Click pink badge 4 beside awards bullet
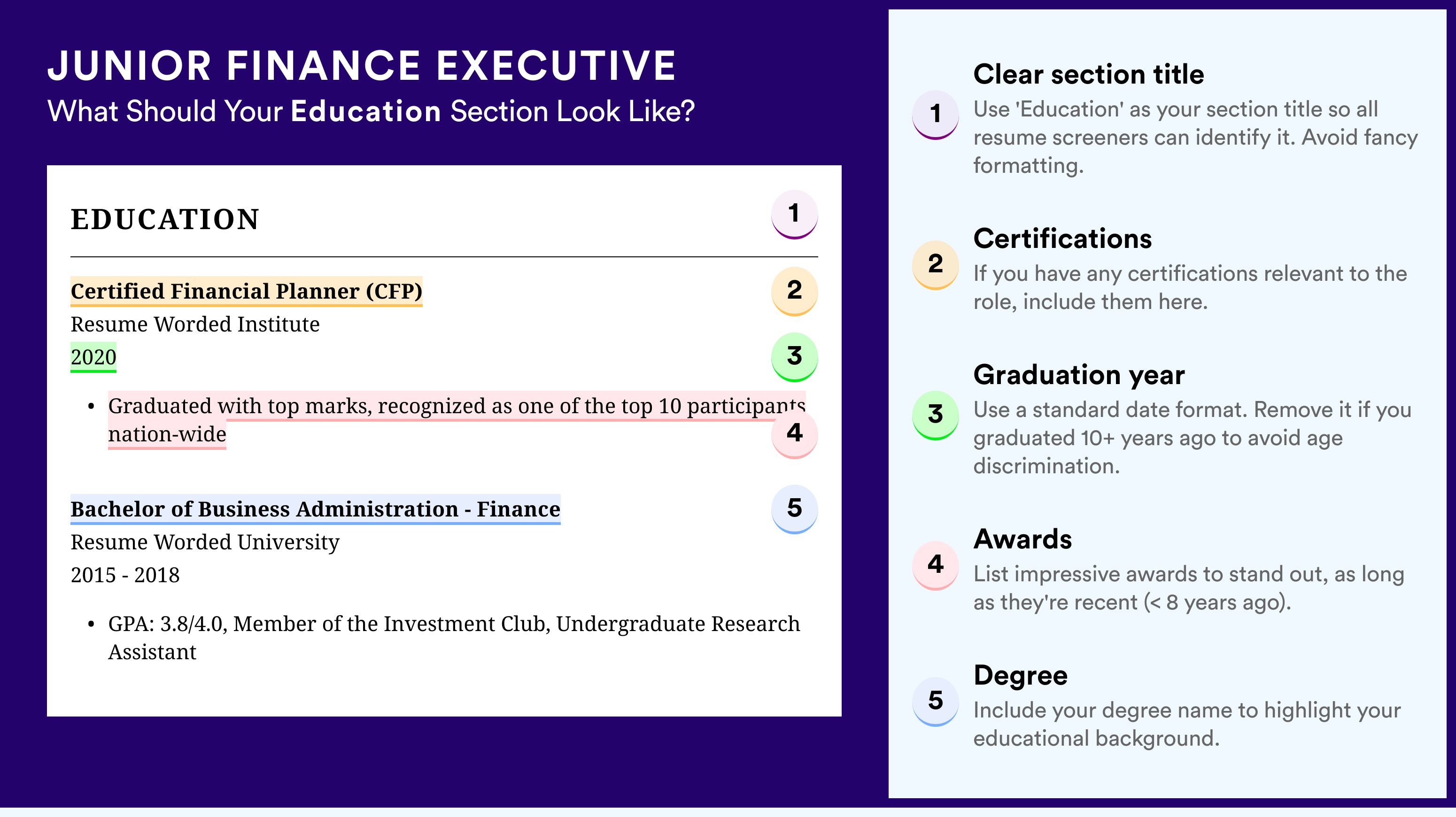Viewport: 1456px width, 817px height. [794, 433]
